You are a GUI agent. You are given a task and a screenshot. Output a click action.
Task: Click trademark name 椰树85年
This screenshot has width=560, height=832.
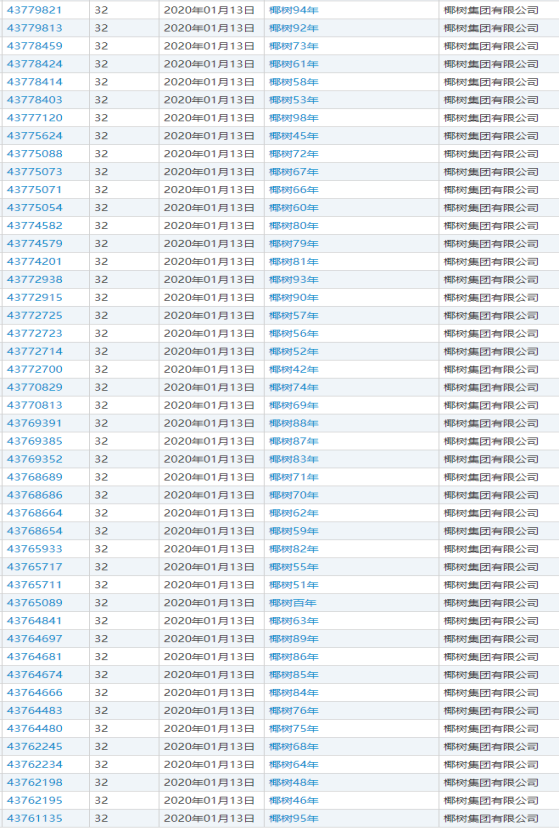pyautogui.click(x=294, y=675)
